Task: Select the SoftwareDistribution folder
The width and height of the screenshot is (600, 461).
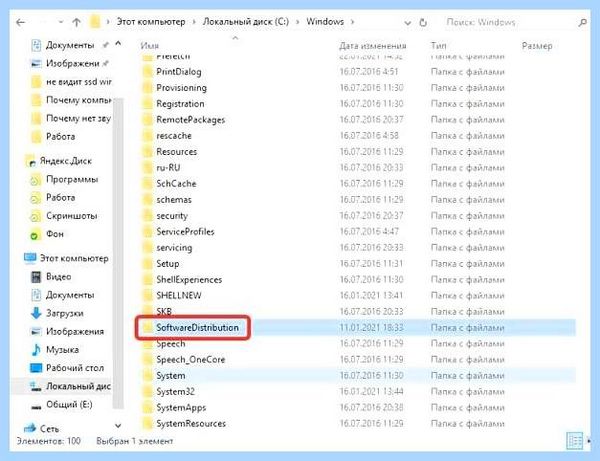Action: [197, 328]
